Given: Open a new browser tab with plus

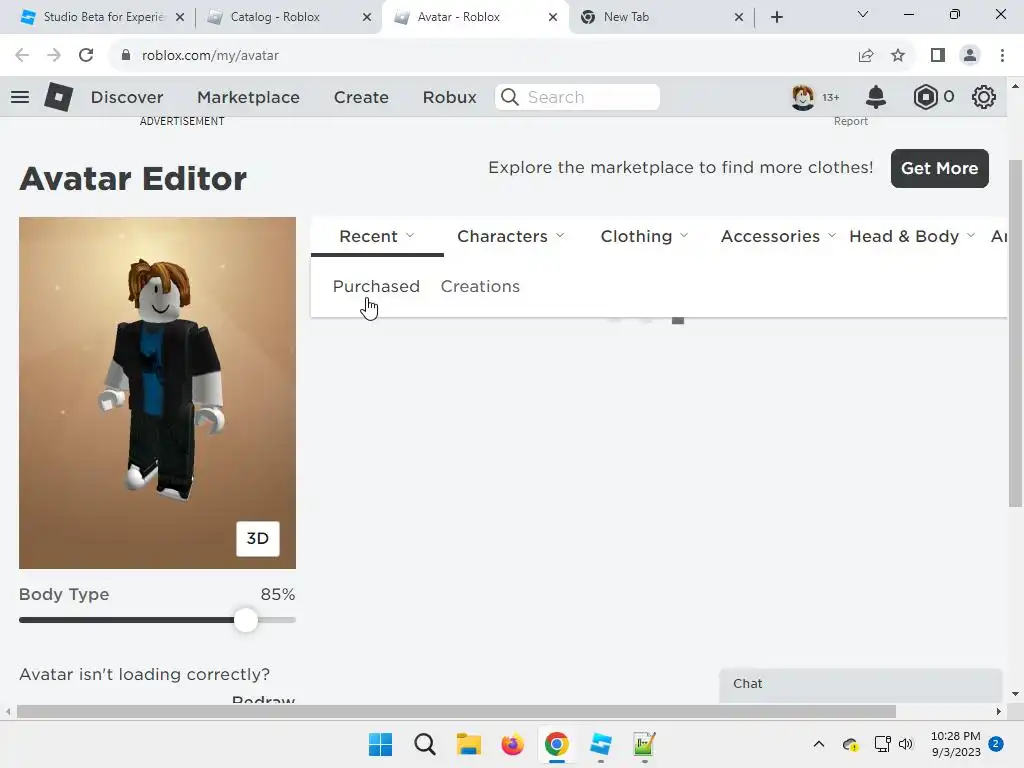Looking at the screenshot, I should [x=776, y=17].
